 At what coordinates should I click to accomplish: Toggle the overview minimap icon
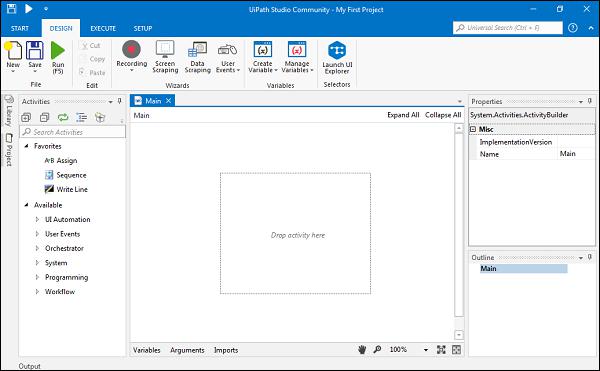click(x=457, y=350)
